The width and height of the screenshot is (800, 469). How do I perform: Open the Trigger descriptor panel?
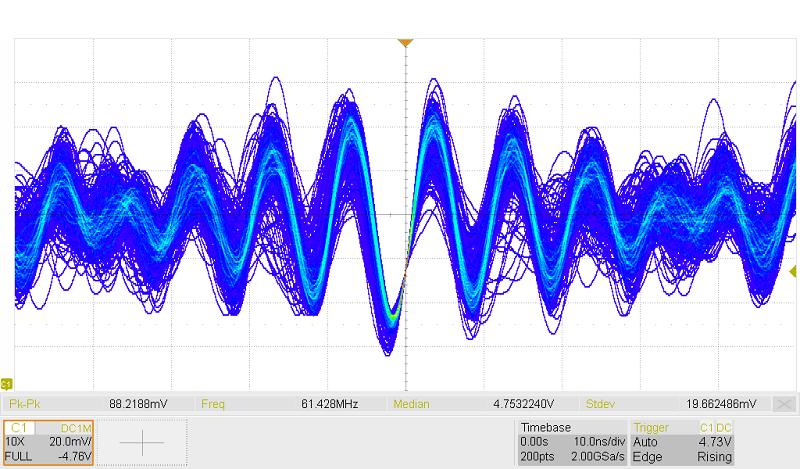click(x=684, y=442)
